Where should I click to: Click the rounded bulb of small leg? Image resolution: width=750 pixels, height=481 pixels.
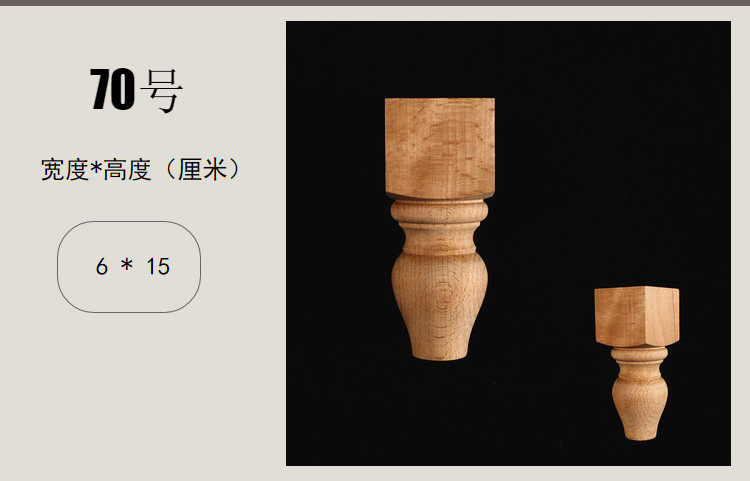pyautogui.click(x=640, y=406)
